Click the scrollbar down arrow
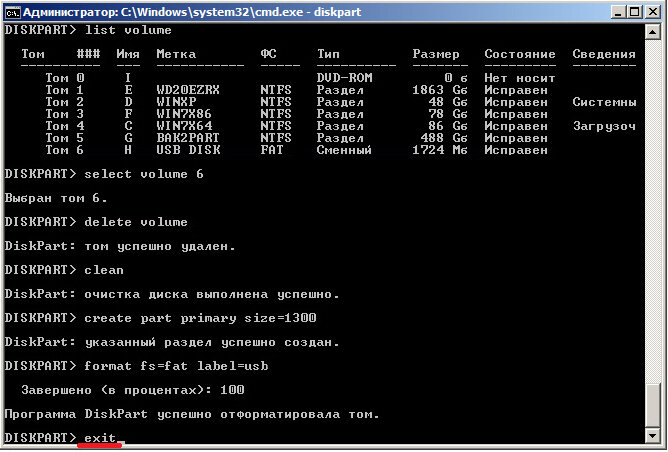Viewport: 668px width, 452px height. 653,435
